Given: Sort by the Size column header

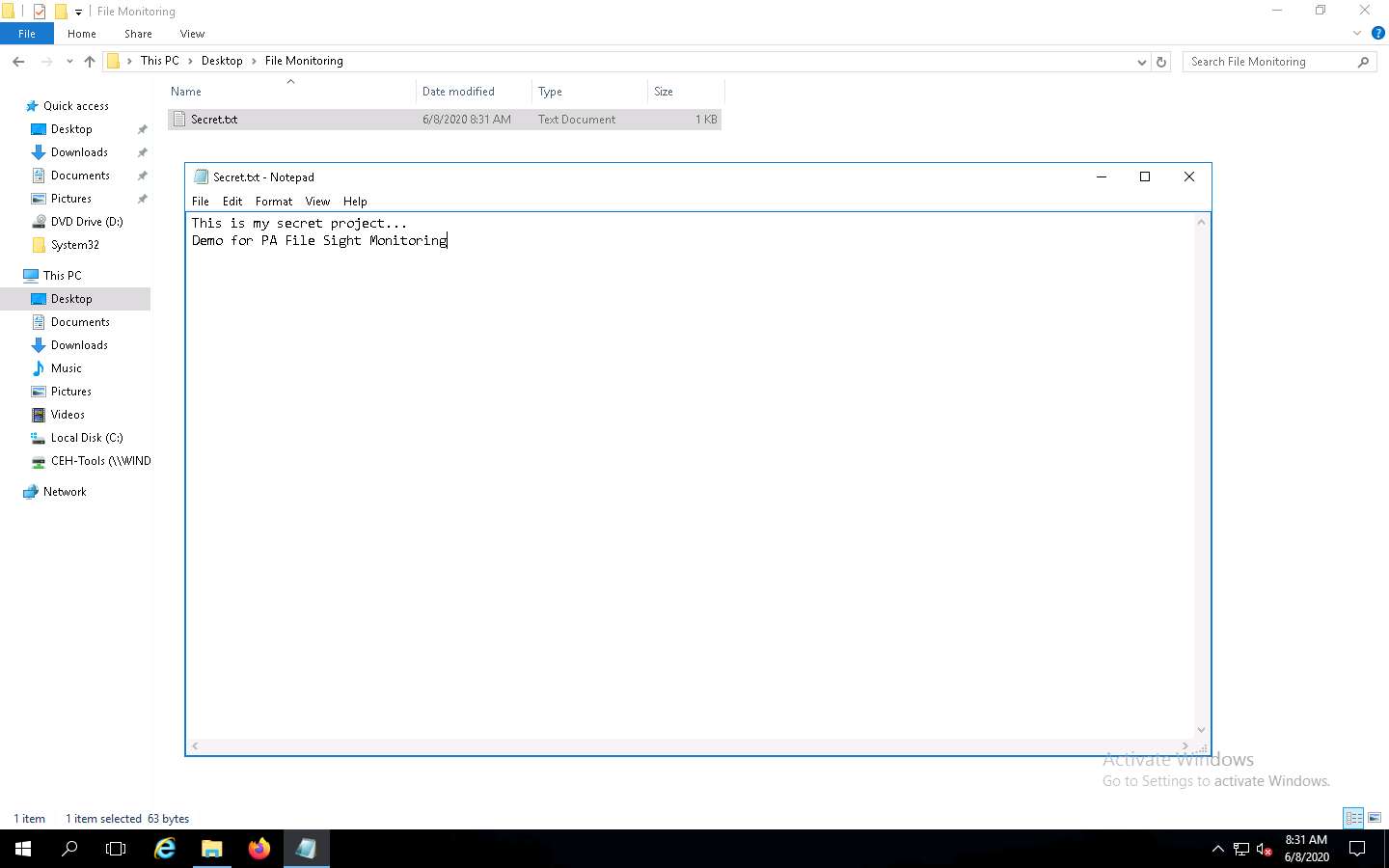Looking at the screenshot, I should click(685, 92).
